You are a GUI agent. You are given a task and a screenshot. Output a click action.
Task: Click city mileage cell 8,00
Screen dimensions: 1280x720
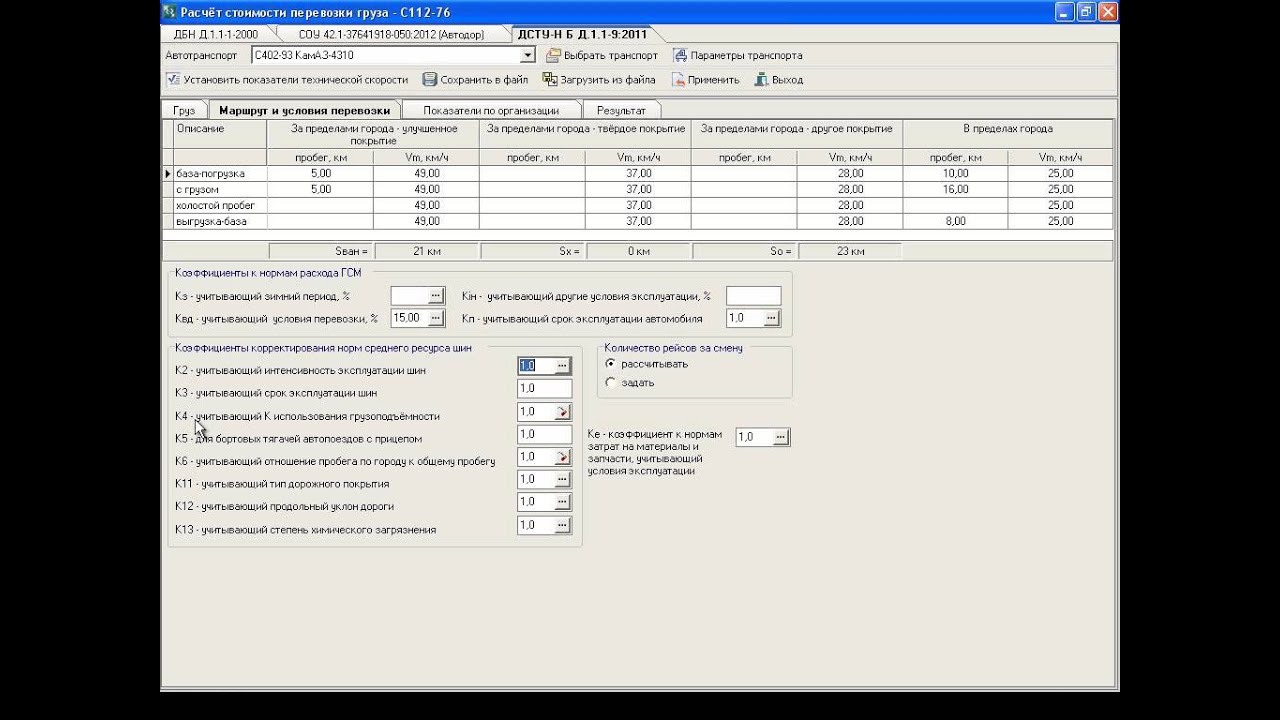955,221
